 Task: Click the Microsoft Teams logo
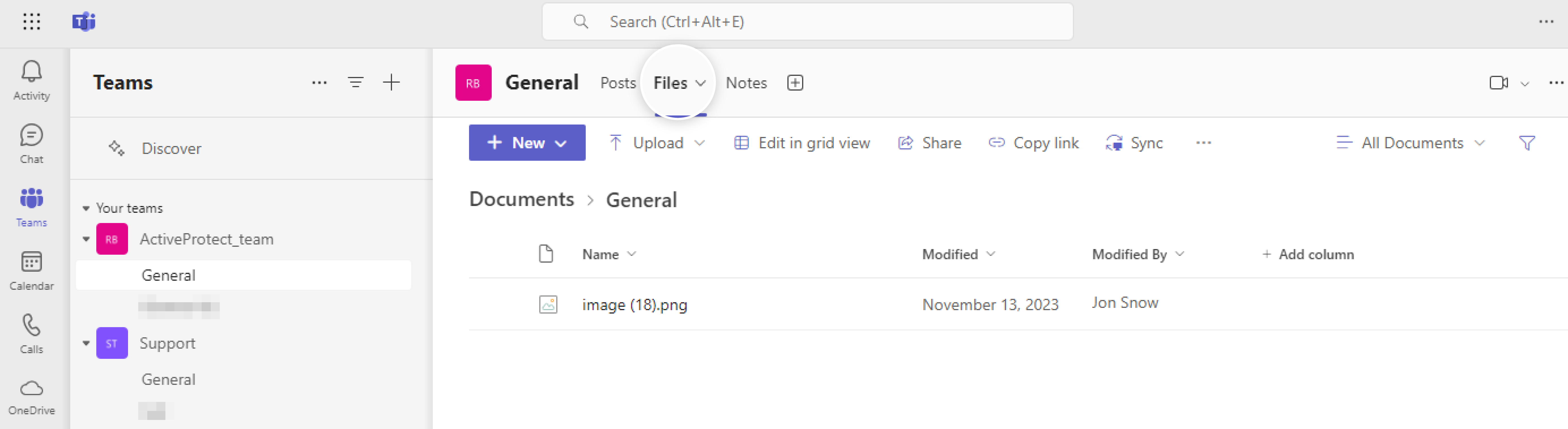(84, 22)
